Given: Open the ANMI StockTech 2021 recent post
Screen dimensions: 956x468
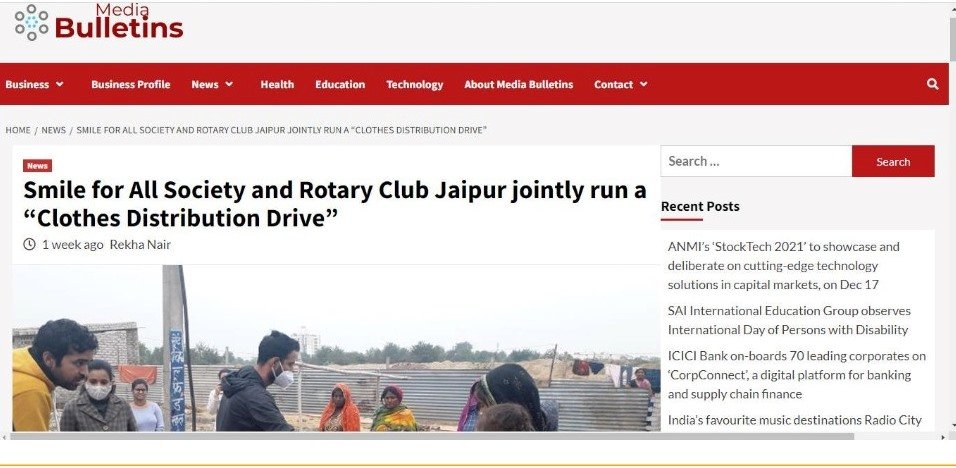Looking at the screenshot, I should (x=785, y=265).
